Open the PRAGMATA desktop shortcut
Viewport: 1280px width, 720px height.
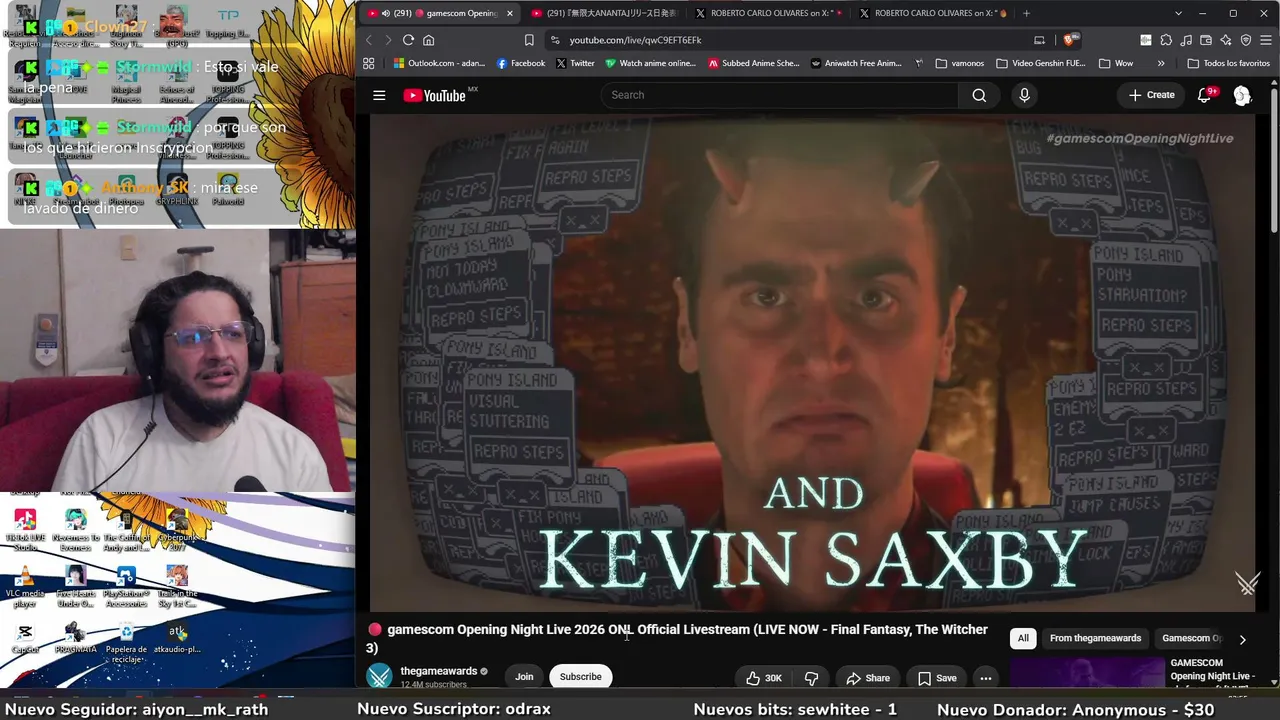coord(75,638)
